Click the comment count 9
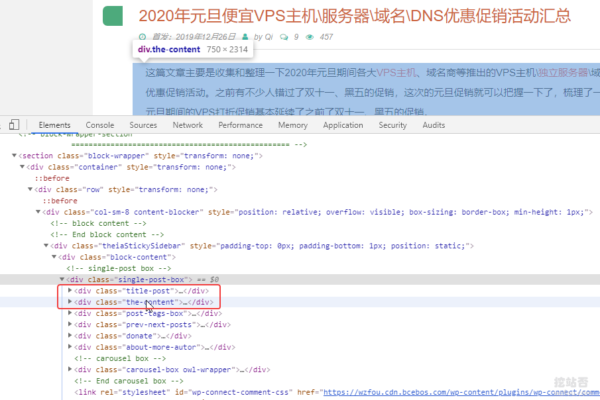Screen dimensions: 600x400 point(296,37)
